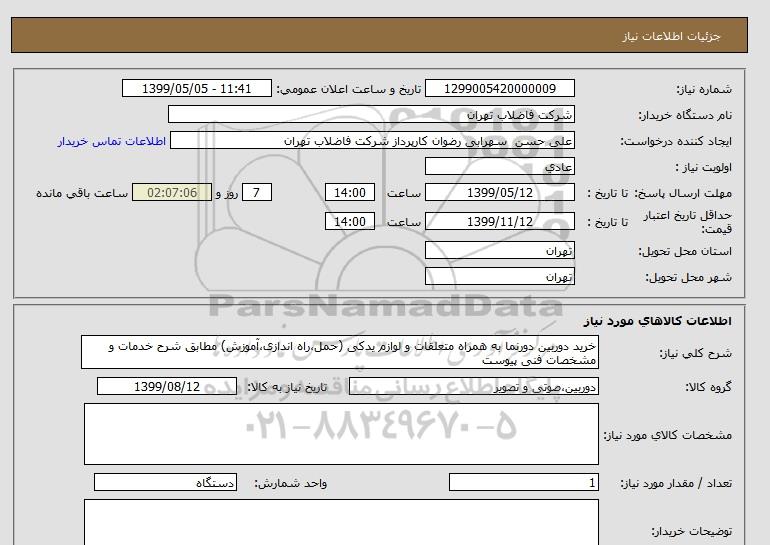770x545 pixels.
Task: Select the announcement date field 1399/05/05 - 11:41
Action: tap(196, 88)
